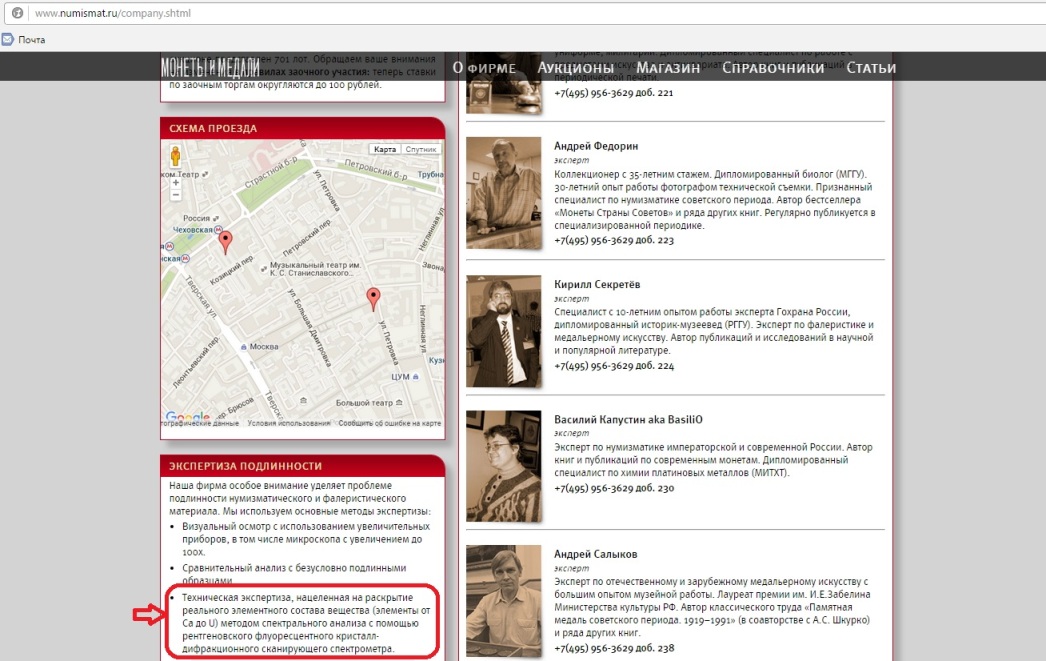This screenshot has width=1046, height=661.
Task: Click phone number ending доб. 224
Action: (x=614, y=366)
